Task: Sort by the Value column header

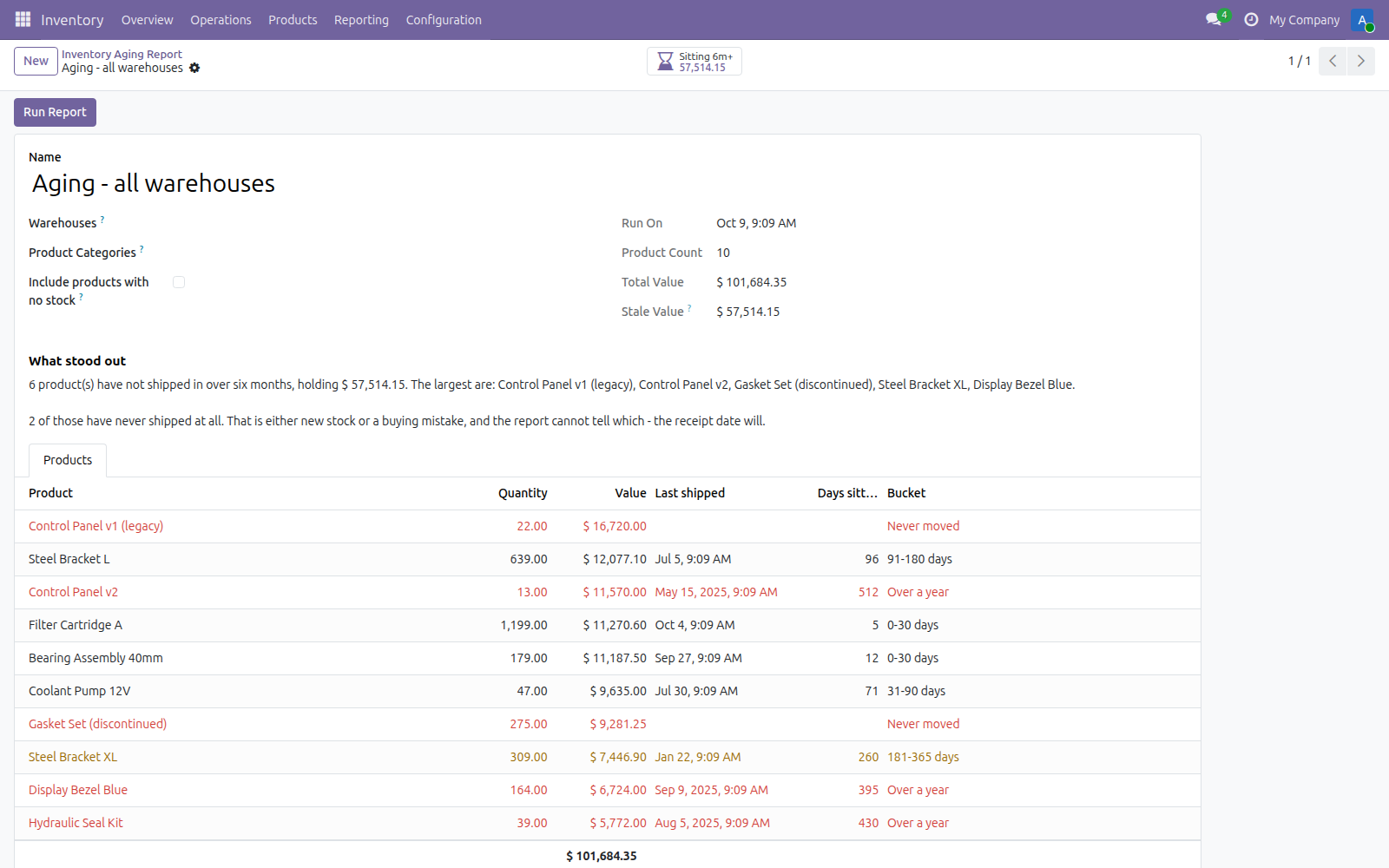Action: coord(630,493)
